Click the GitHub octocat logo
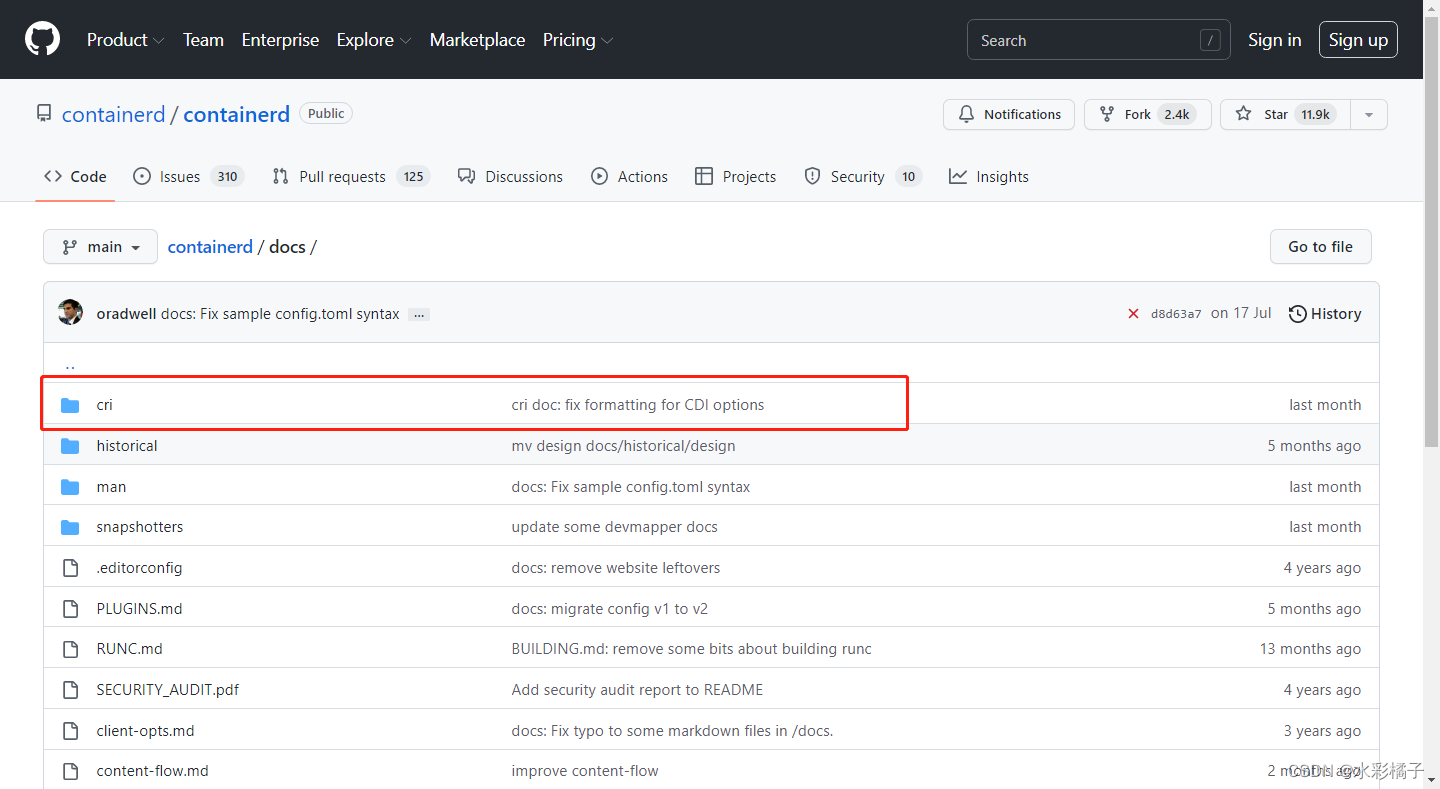Screen dimensions: 1440x789 [42, 39]
